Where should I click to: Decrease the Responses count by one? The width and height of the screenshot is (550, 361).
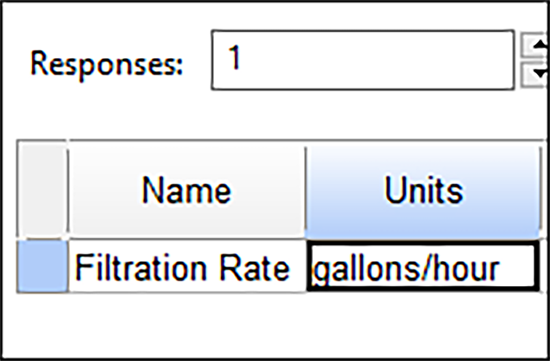click(535, 74)
